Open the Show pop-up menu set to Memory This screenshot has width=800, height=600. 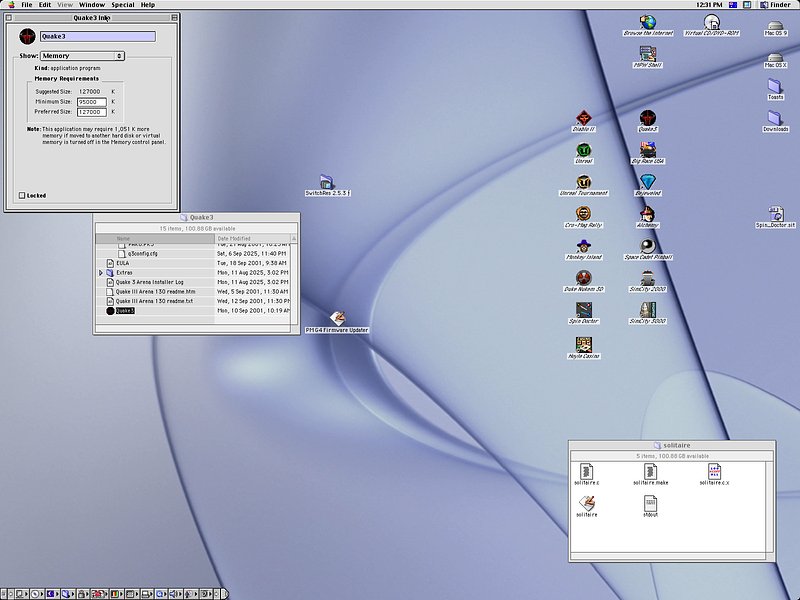click(x=82, y=56)
